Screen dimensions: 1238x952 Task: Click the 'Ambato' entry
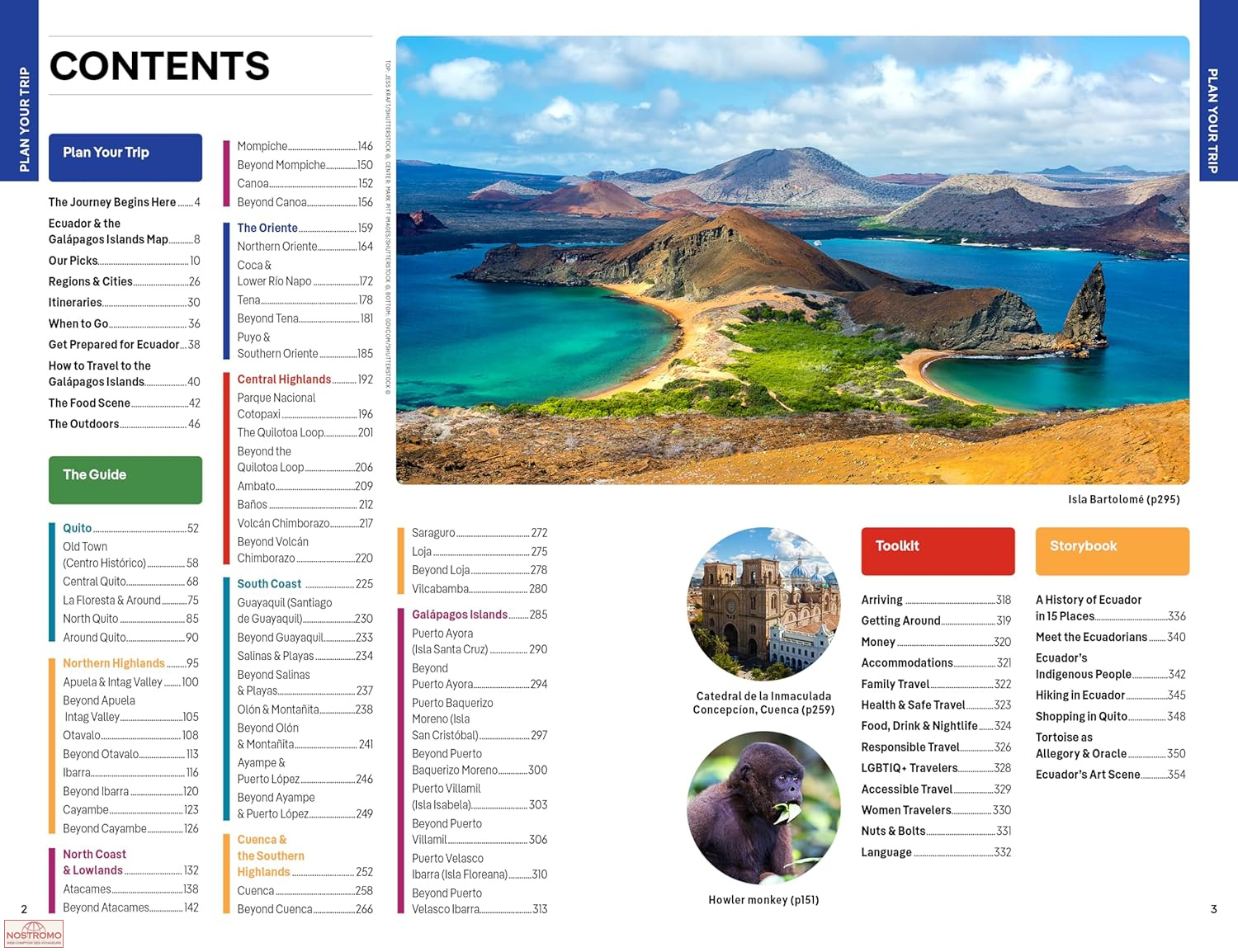click(305, 487)
